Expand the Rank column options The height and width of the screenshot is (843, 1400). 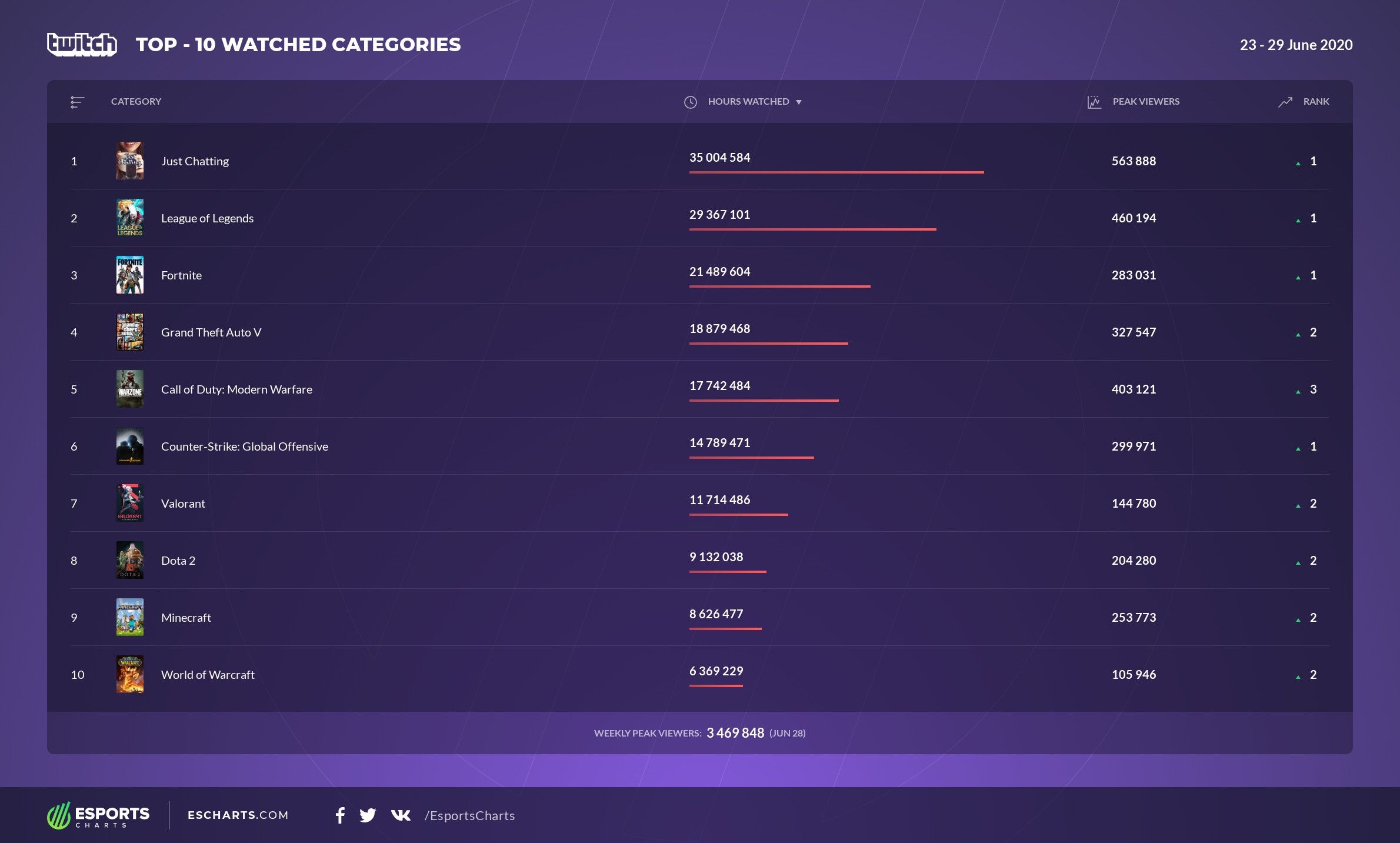[x=1316, y=102]
